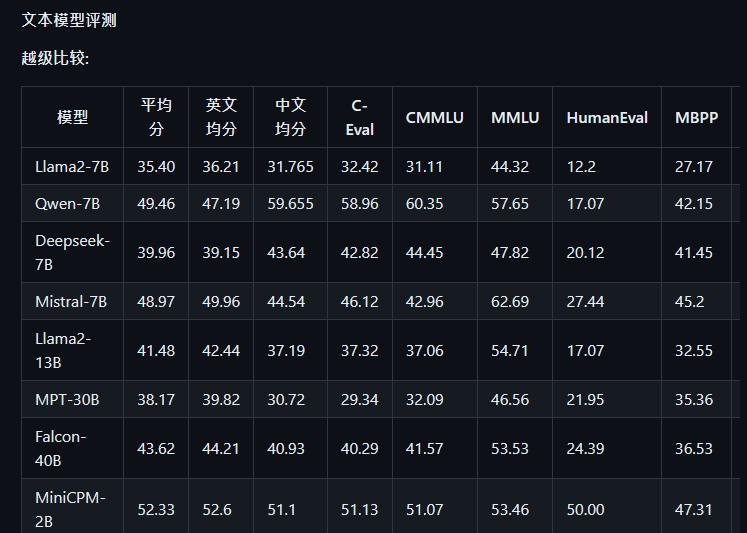
Task: Select the HumanEval column header
Action: tap(607, 117)
